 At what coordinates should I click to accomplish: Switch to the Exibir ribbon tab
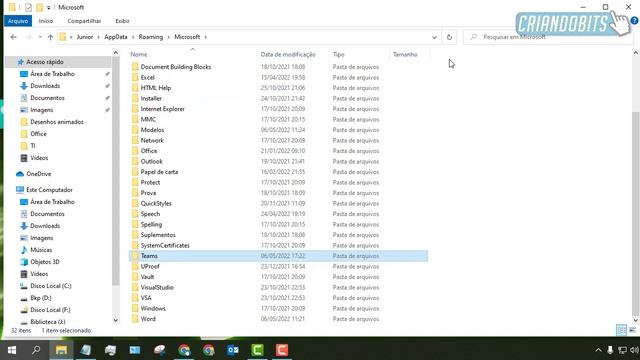coord(122,21)
